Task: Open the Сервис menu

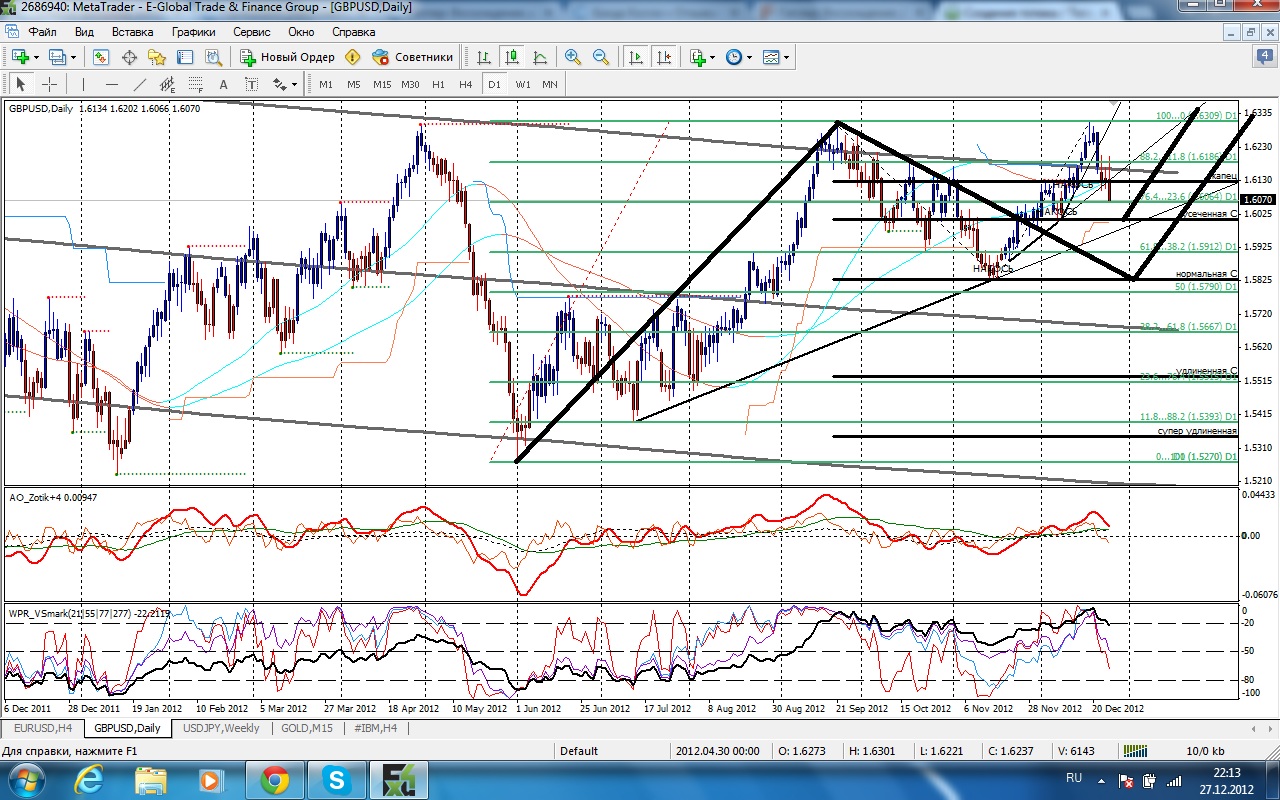Action: click(252, 32)
